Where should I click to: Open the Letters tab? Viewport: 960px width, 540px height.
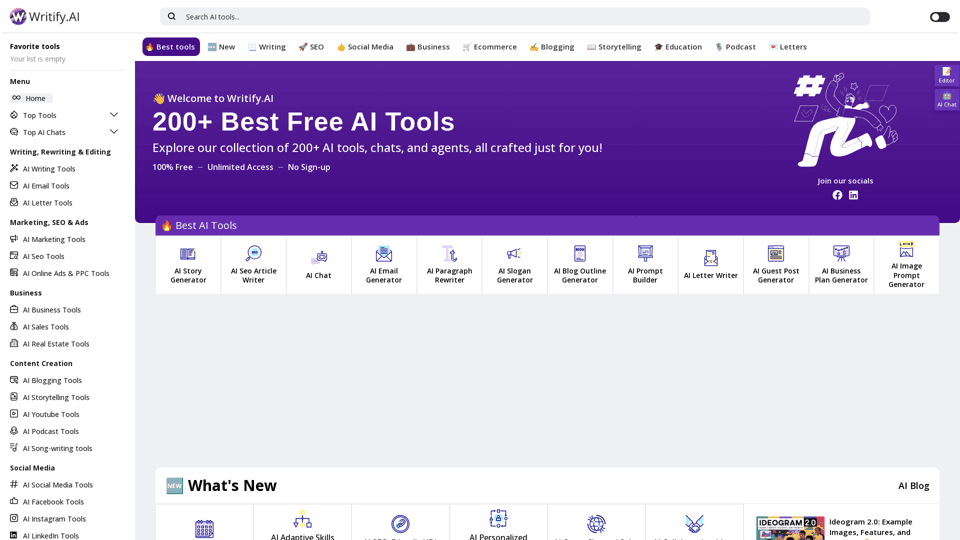(x=788, y=47)
